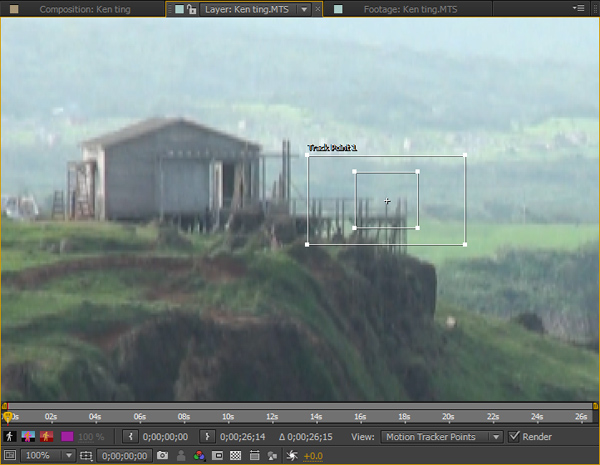Toggle the Render checkbox

click(x=515, y=437)
